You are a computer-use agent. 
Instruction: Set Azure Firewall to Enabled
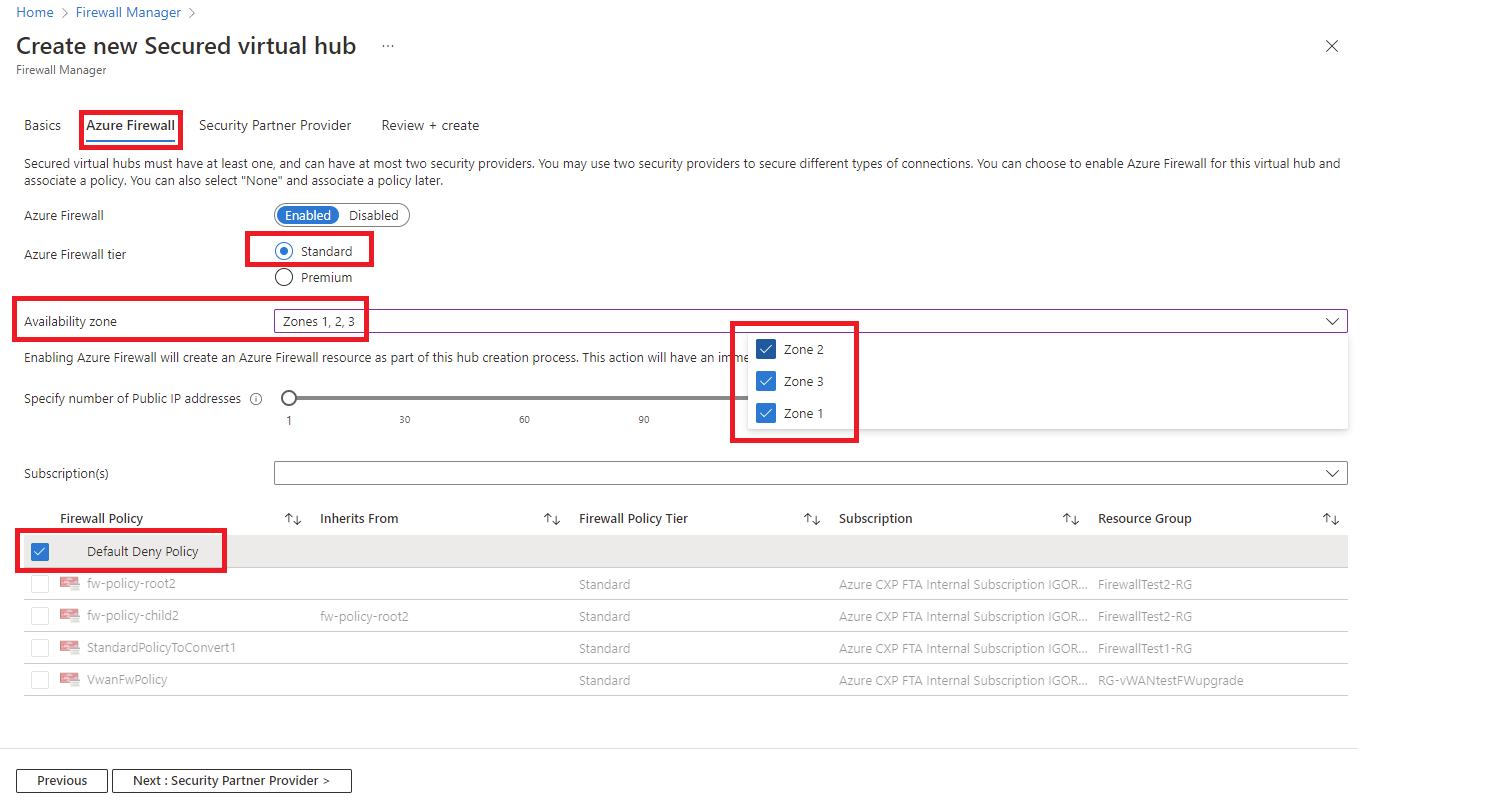click(x=308, y=215)
